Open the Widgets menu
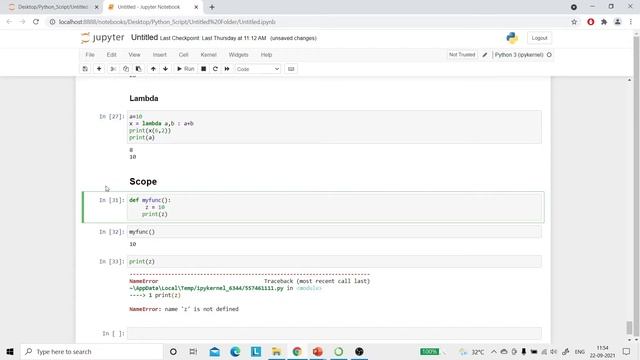The height and width of the screenshot is (360, 640). coord(238,55)
